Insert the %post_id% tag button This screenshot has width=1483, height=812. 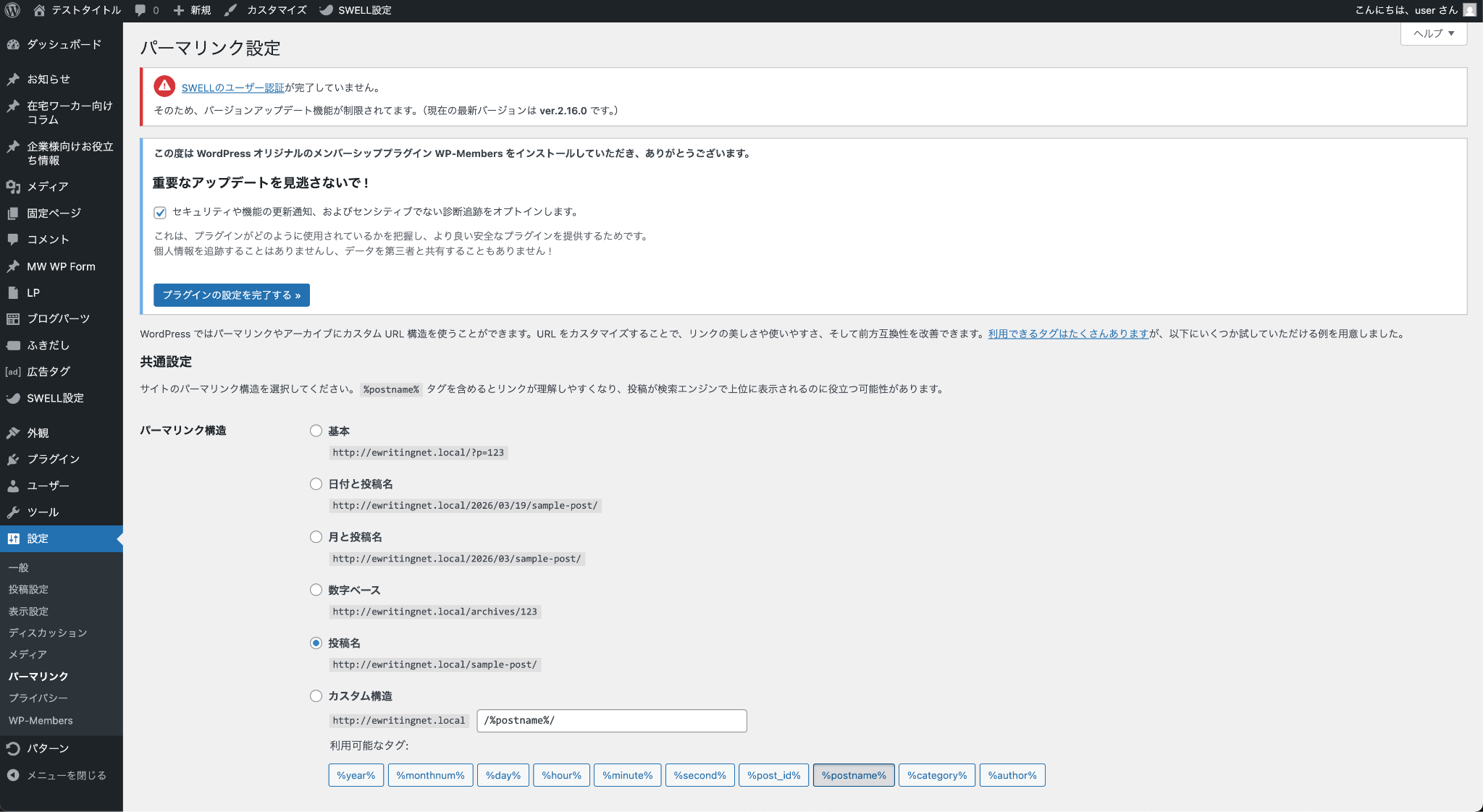774,775
